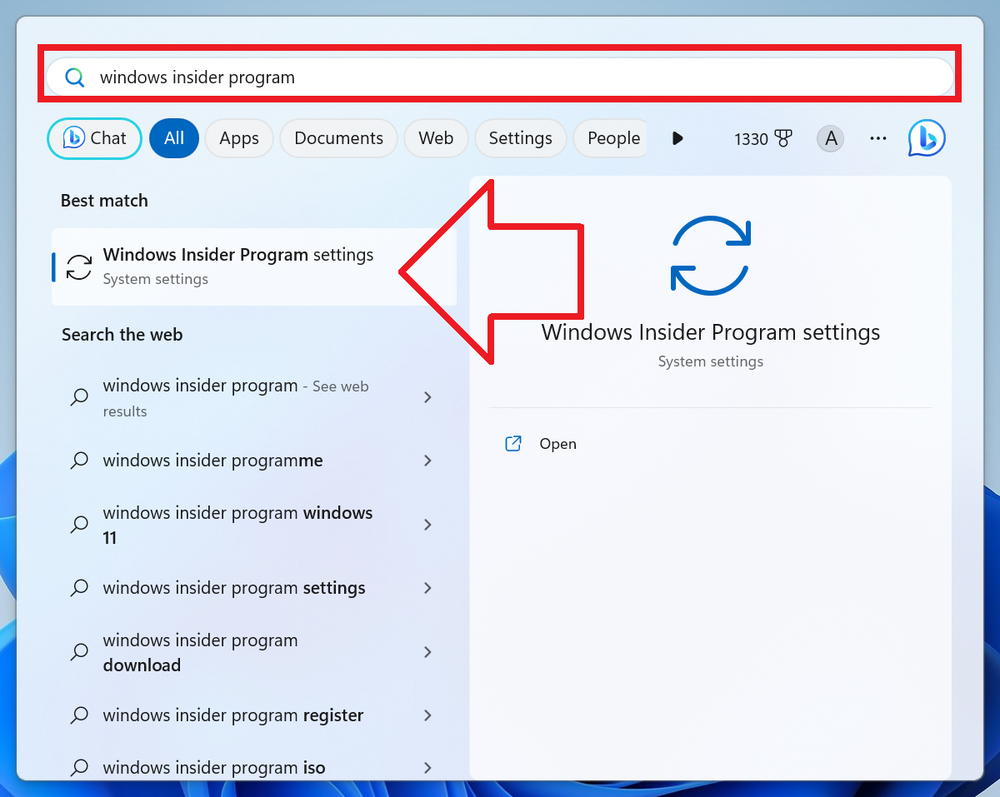Click search icon beside 'iso' suggestion
The height and width of the screenshot is (797, 1000).
tap(79, 767)
